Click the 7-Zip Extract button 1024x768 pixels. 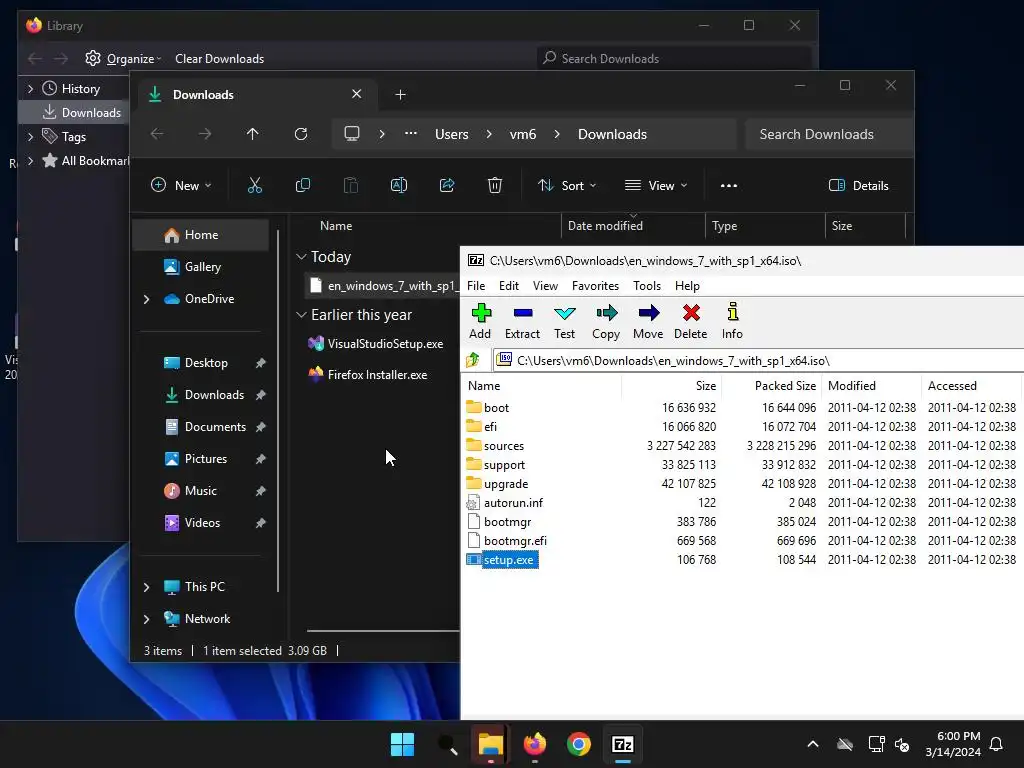pos(522,321)
